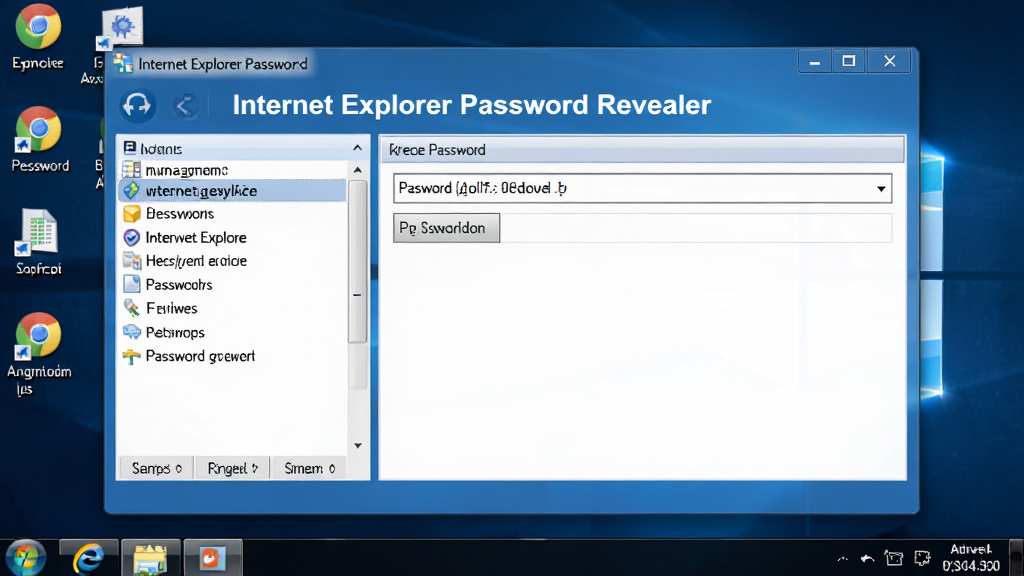
Task: Click the Feriwes key icon
Action: coord(131,308)
